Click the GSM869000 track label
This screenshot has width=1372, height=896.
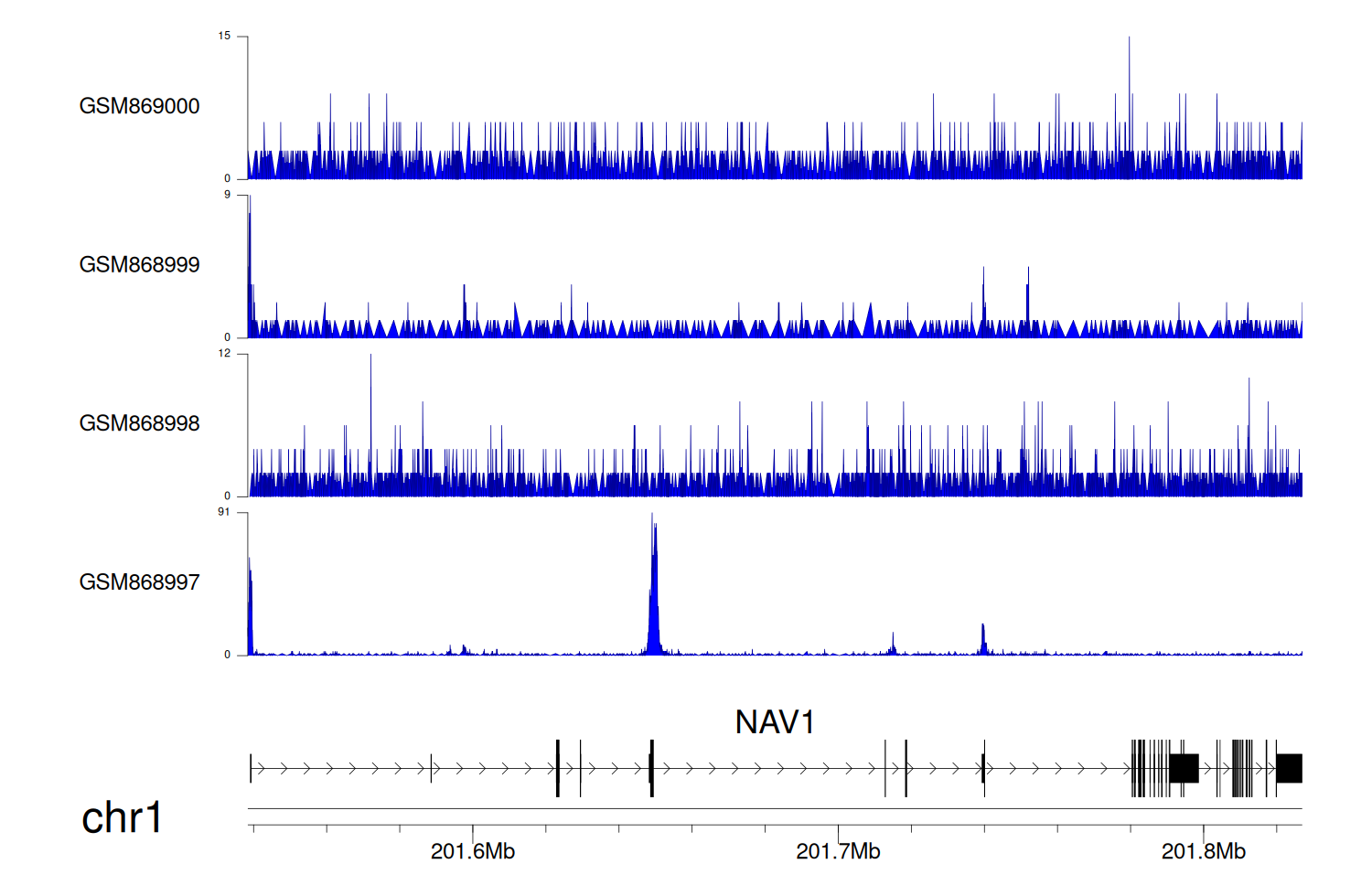[139, 106]
